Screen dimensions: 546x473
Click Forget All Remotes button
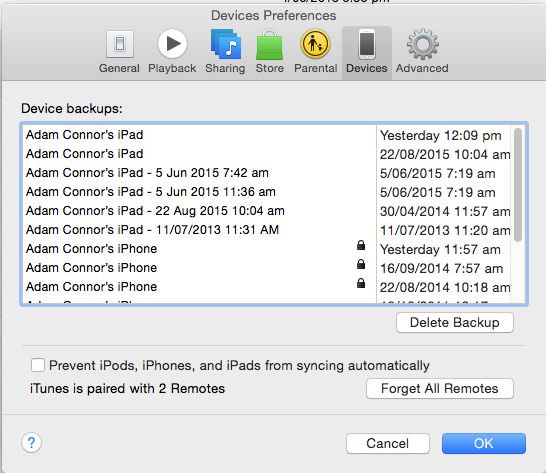pyautogui.click(x=440, y=388)
